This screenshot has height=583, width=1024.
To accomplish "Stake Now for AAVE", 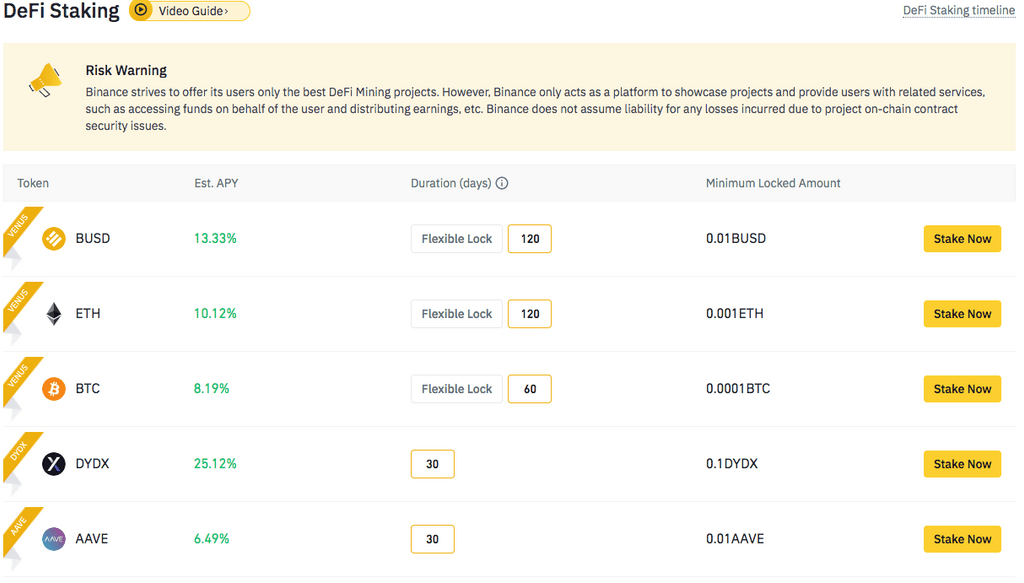I will click(962, 539).
